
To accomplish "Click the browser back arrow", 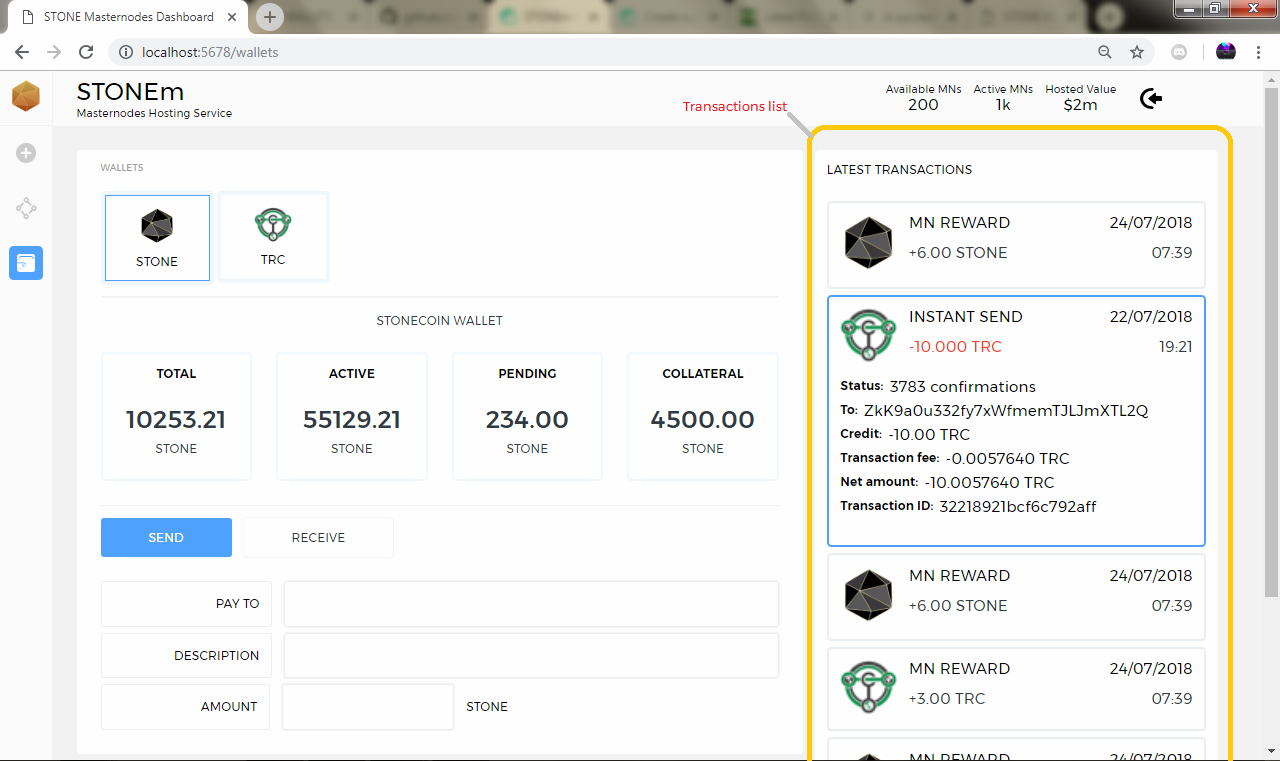I will 22,52.
